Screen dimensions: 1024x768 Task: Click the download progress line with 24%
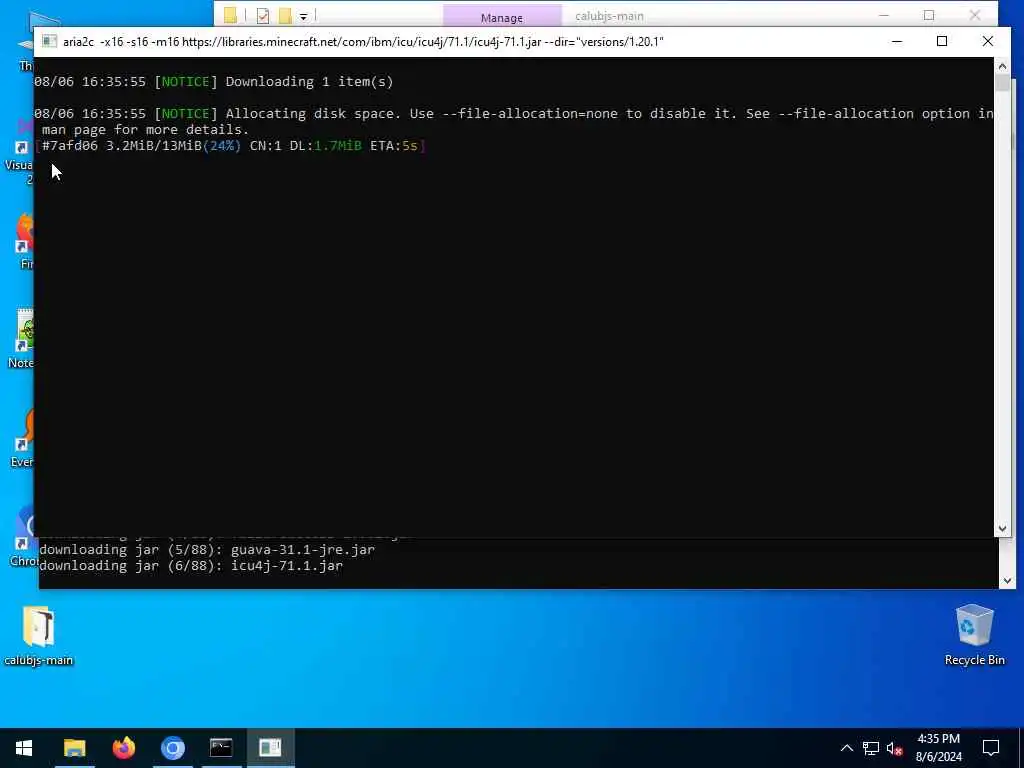click(x=231, y=146)
